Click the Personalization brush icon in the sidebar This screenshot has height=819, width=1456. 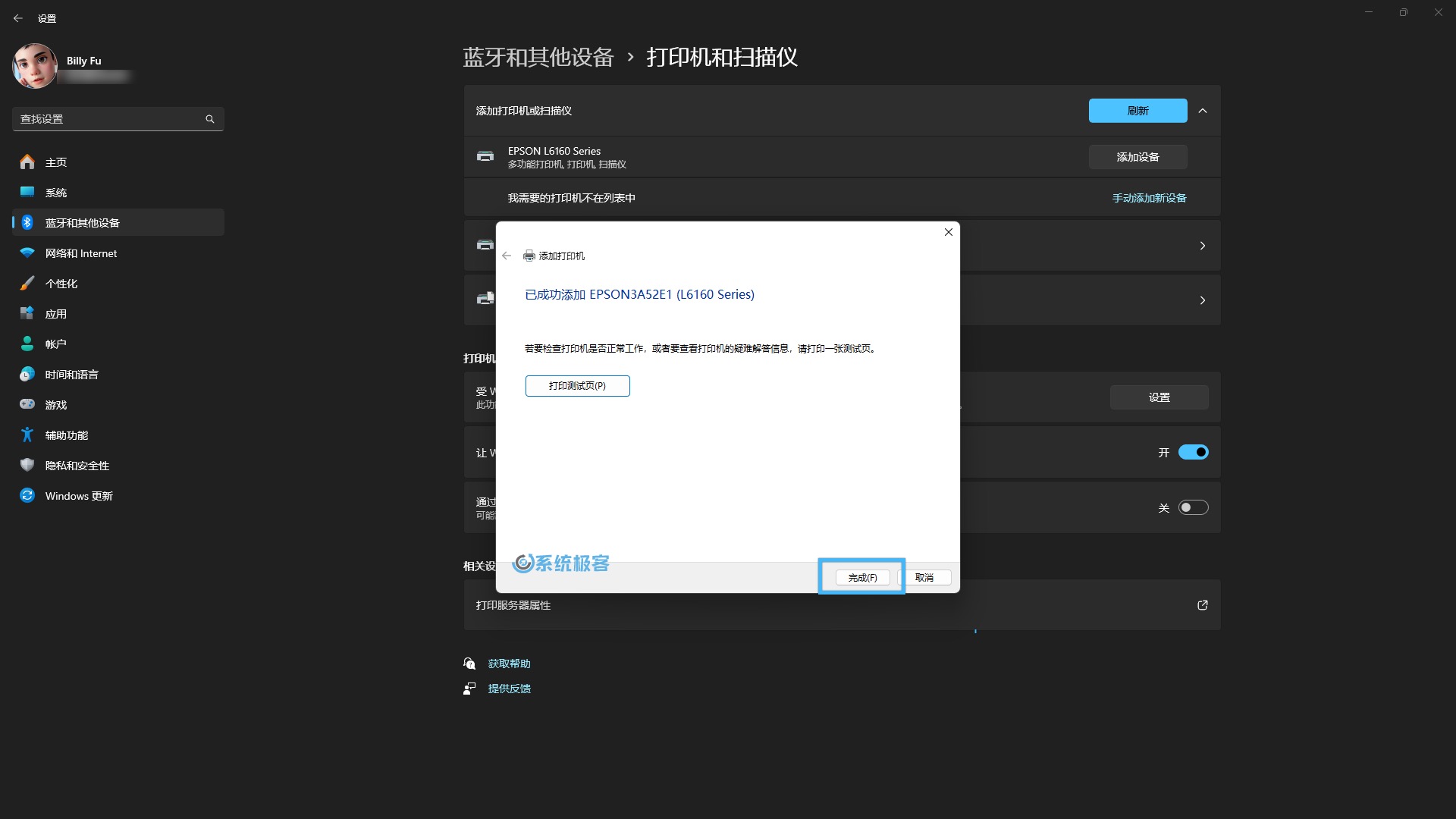click(x=27, y=283)
